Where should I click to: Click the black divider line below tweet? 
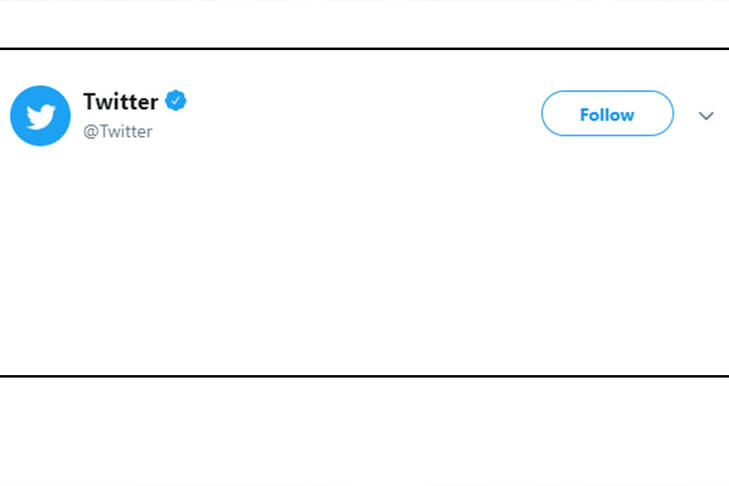(364, 376)
